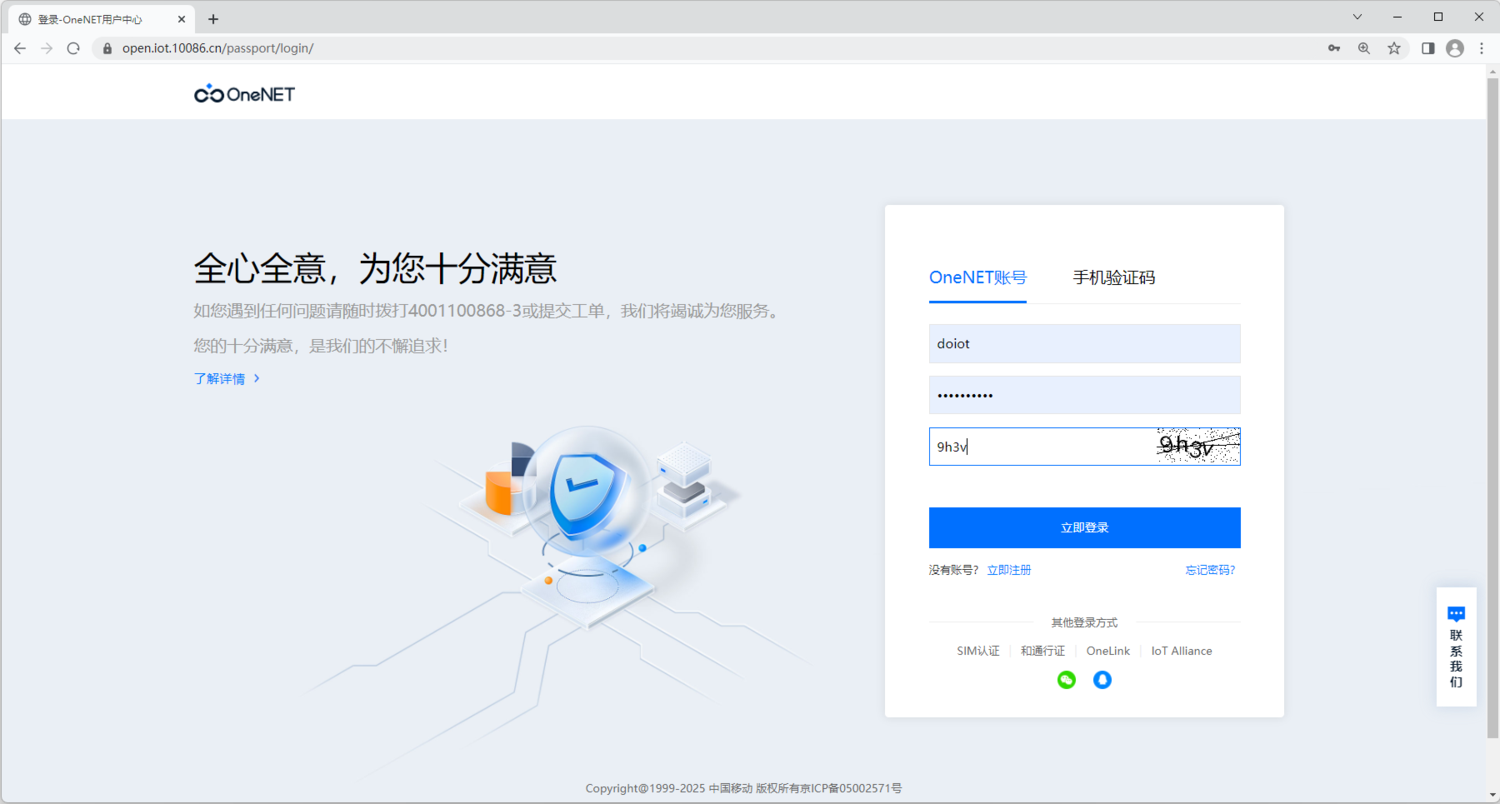Click the WeChat quick login icon
Image resolution: width=1500 pixels, height=804 pixels.
coord(1066,679)
